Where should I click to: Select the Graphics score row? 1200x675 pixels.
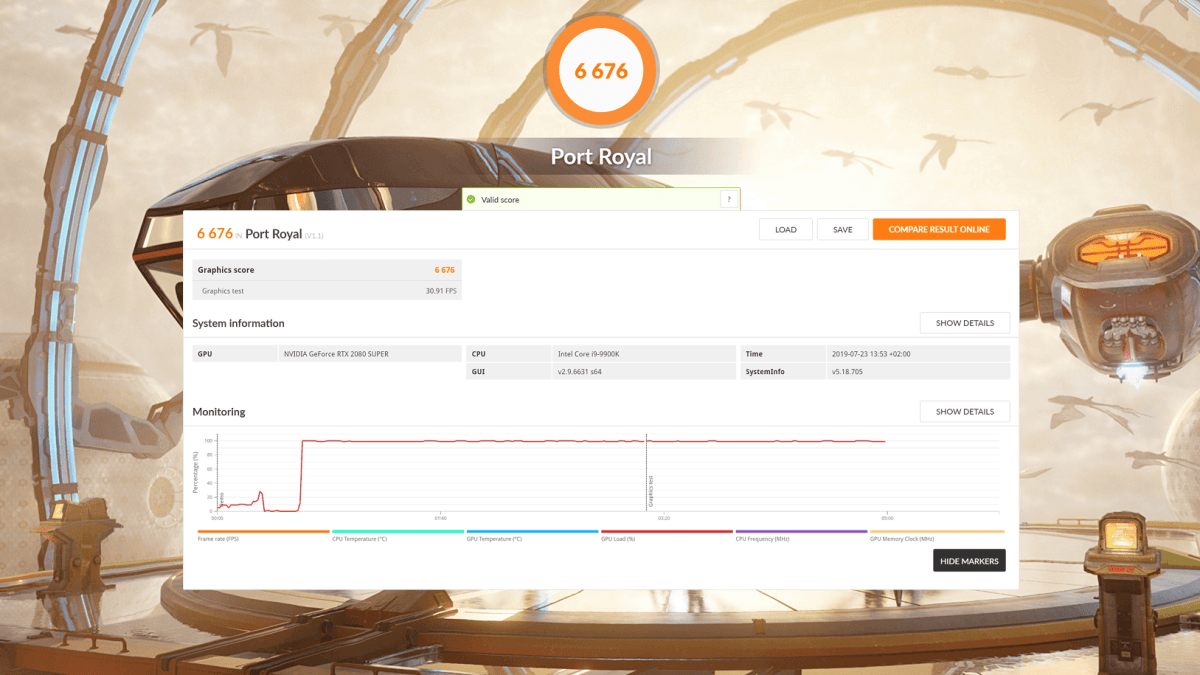[327, 270]
